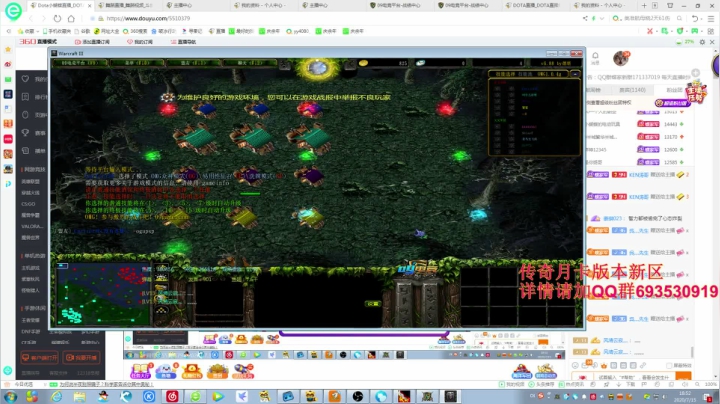Select VALORANT in Douyu category list
720x404 pixels.
[x=32, y=226]
